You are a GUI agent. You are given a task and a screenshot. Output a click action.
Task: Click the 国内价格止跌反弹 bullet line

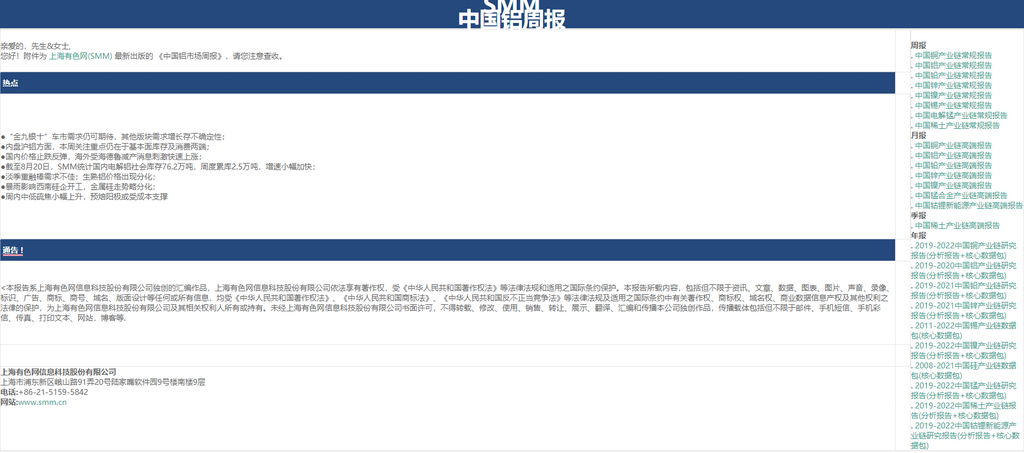click(102, 157)
